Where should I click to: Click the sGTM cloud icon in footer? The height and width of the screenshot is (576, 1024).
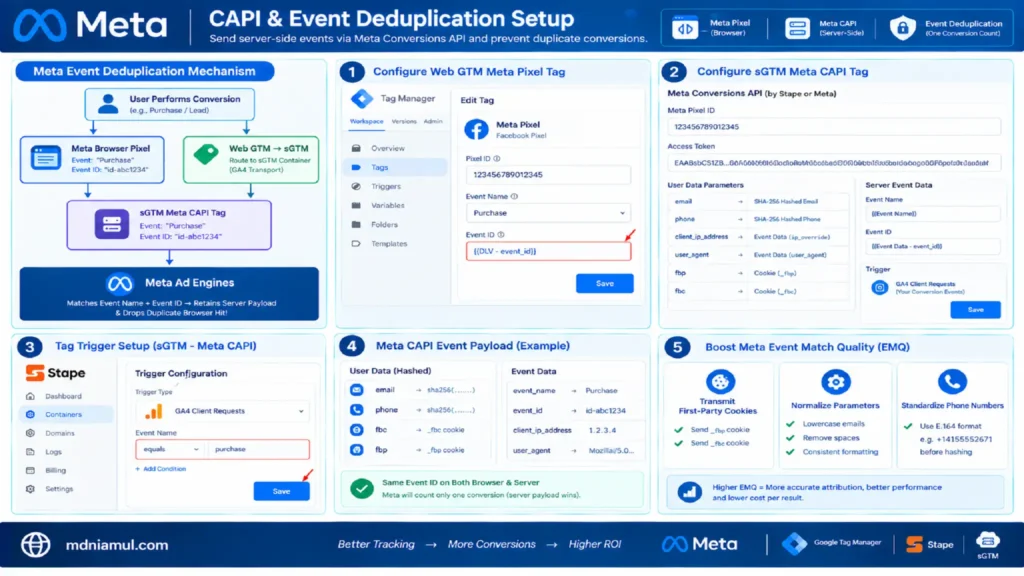(987, 540)
